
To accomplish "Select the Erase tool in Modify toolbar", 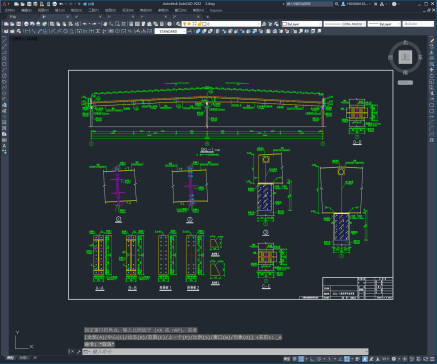I will coord(432,40).
